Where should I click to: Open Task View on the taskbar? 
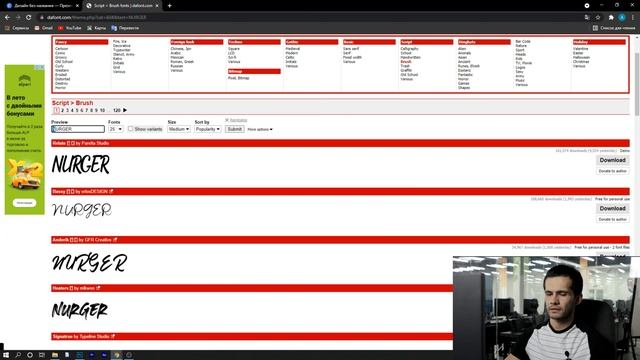pos(42,355)
